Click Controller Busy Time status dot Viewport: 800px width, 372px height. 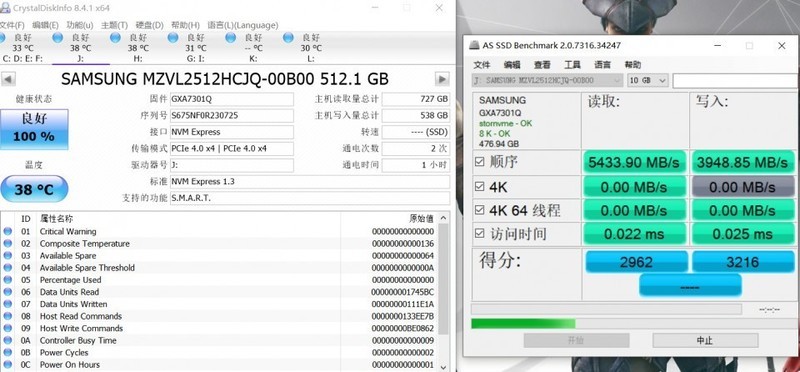[8, 340]
